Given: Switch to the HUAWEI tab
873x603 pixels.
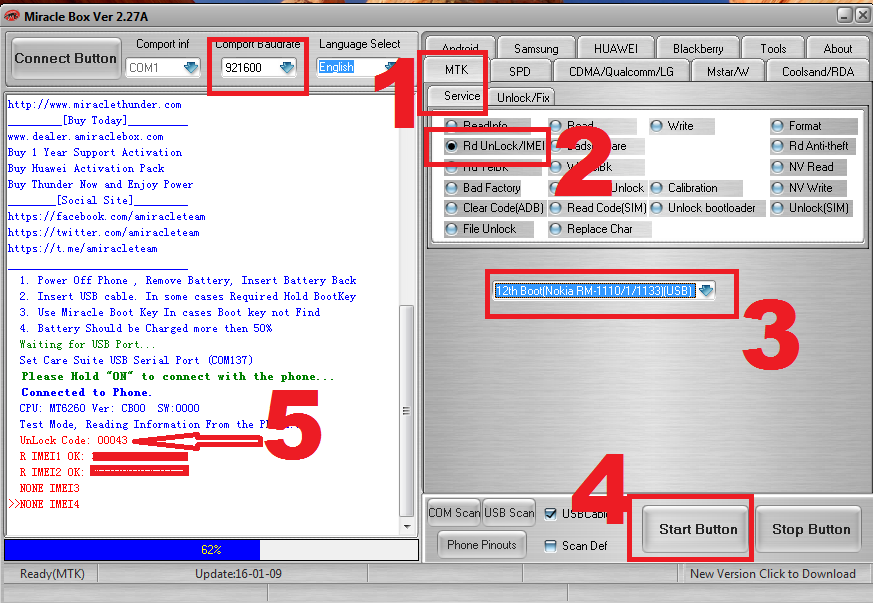Looking at the screenshot, I should (615, 48).
